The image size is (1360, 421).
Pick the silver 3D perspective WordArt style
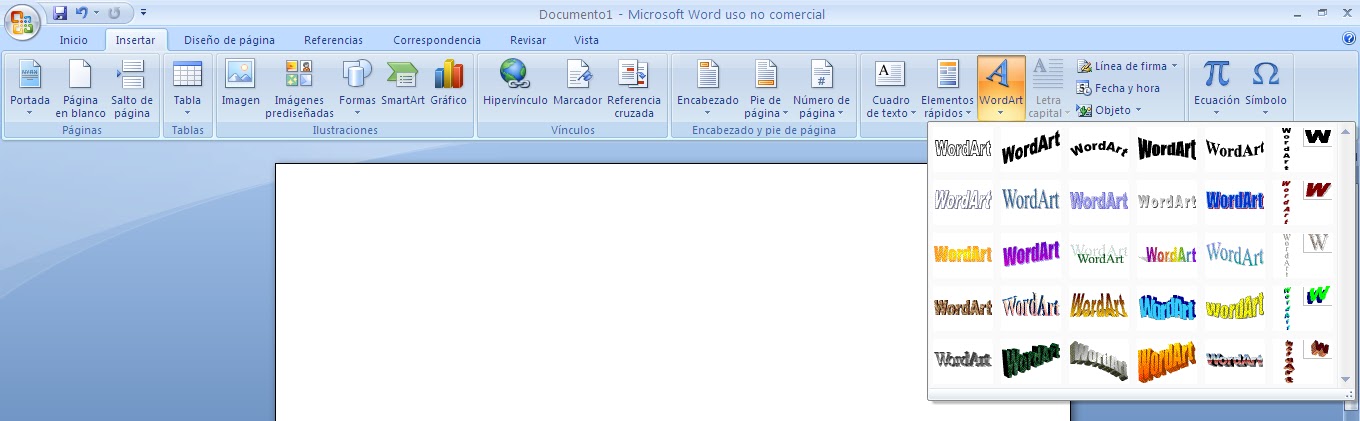click(1099, 360)
